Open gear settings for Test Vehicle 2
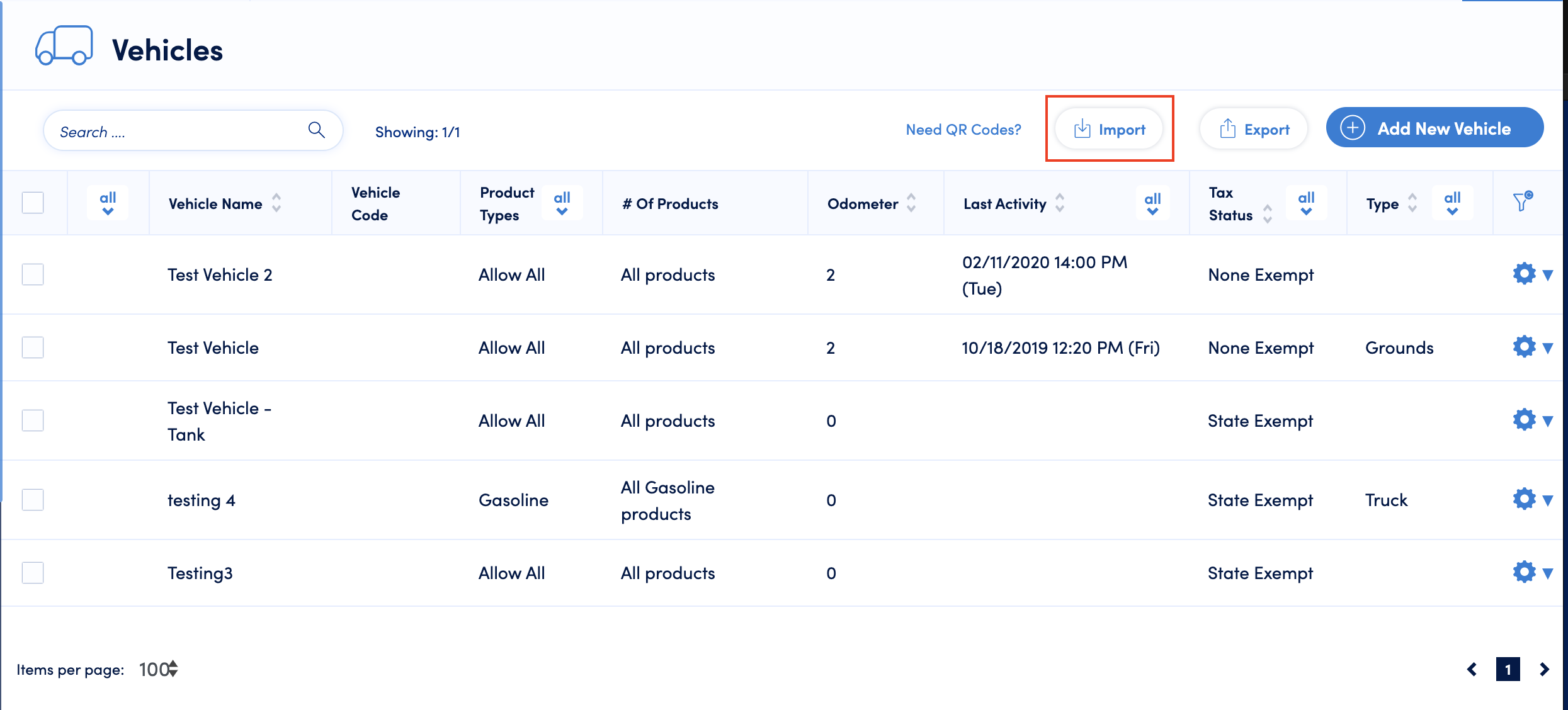The image size is (1568, 710). 1524,274
